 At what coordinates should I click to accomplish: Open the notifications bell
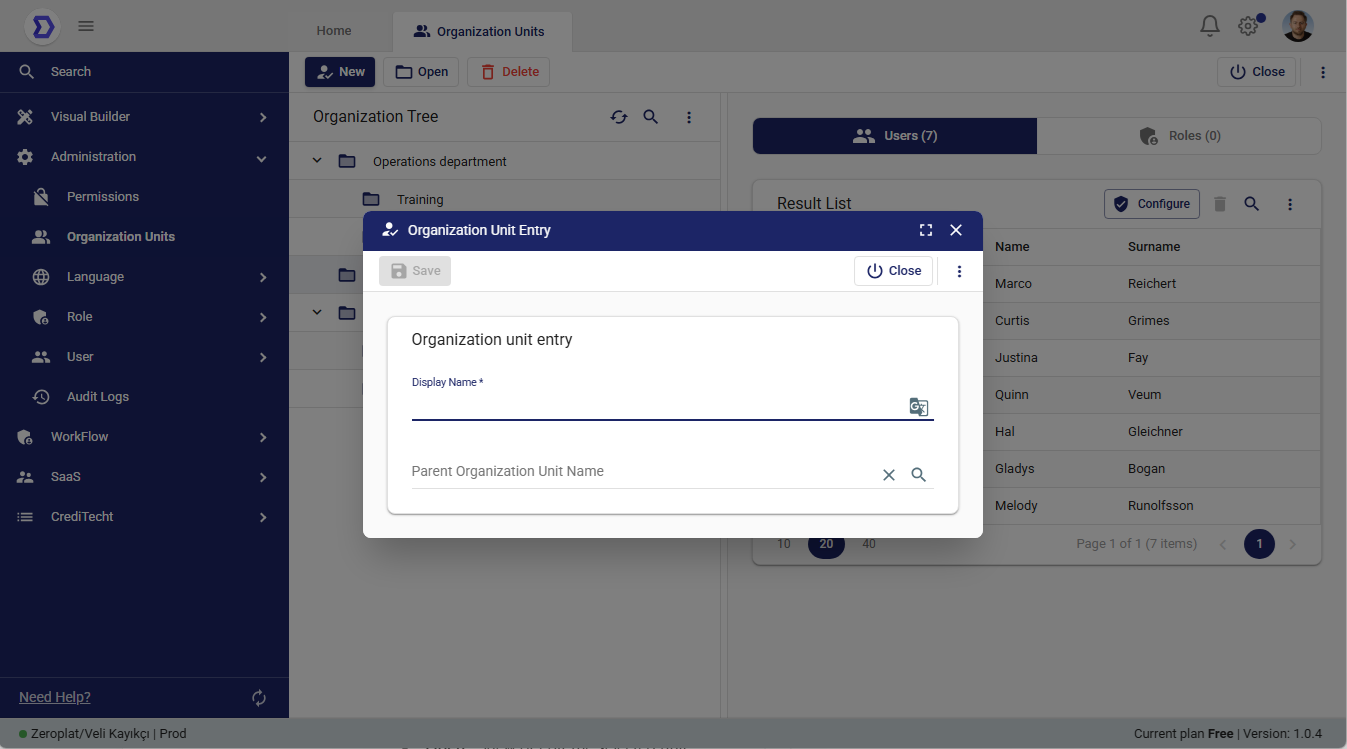click(x=1210, y=26)
